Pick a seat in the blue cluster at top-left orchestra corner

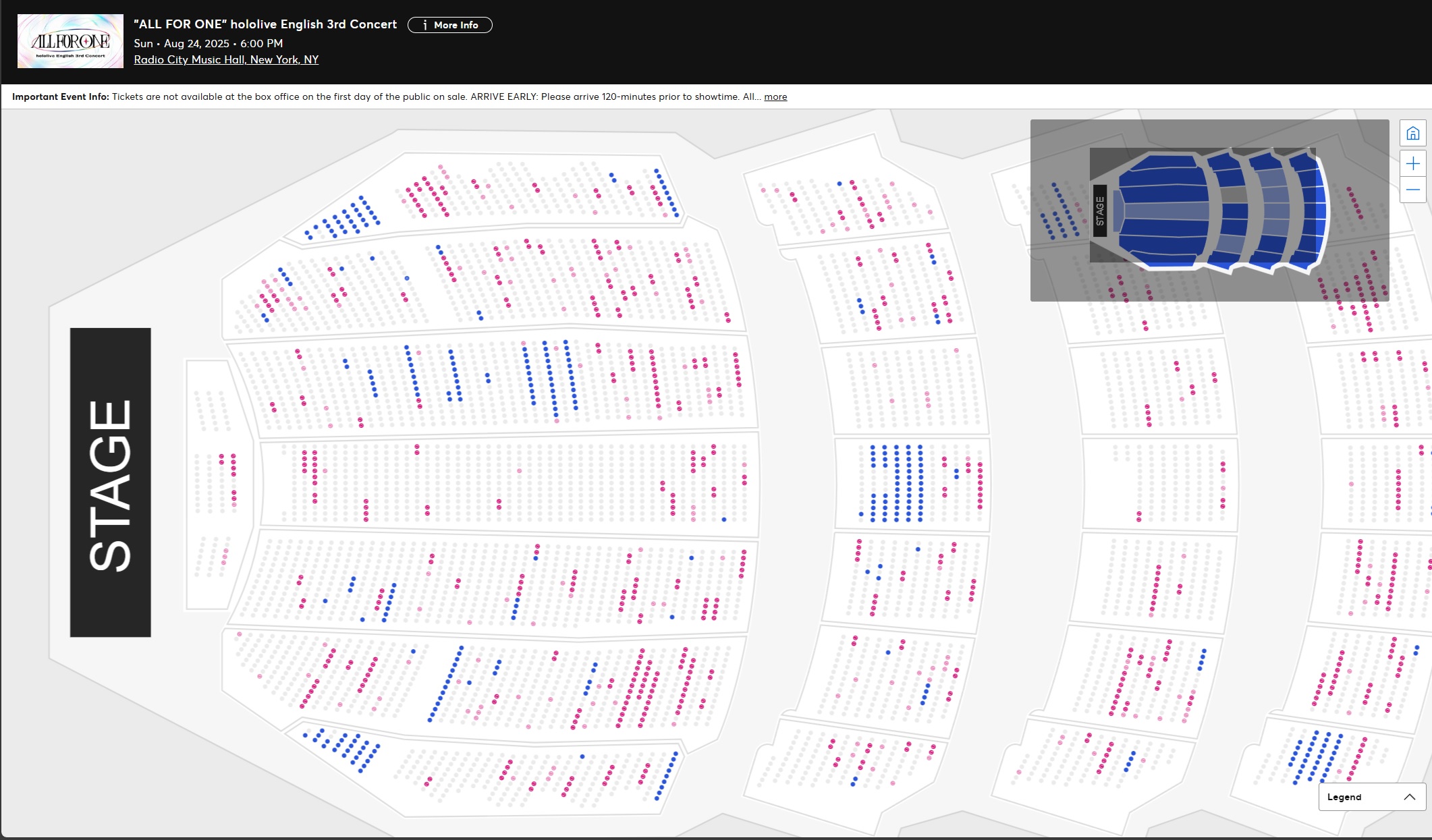click(348, 216)
